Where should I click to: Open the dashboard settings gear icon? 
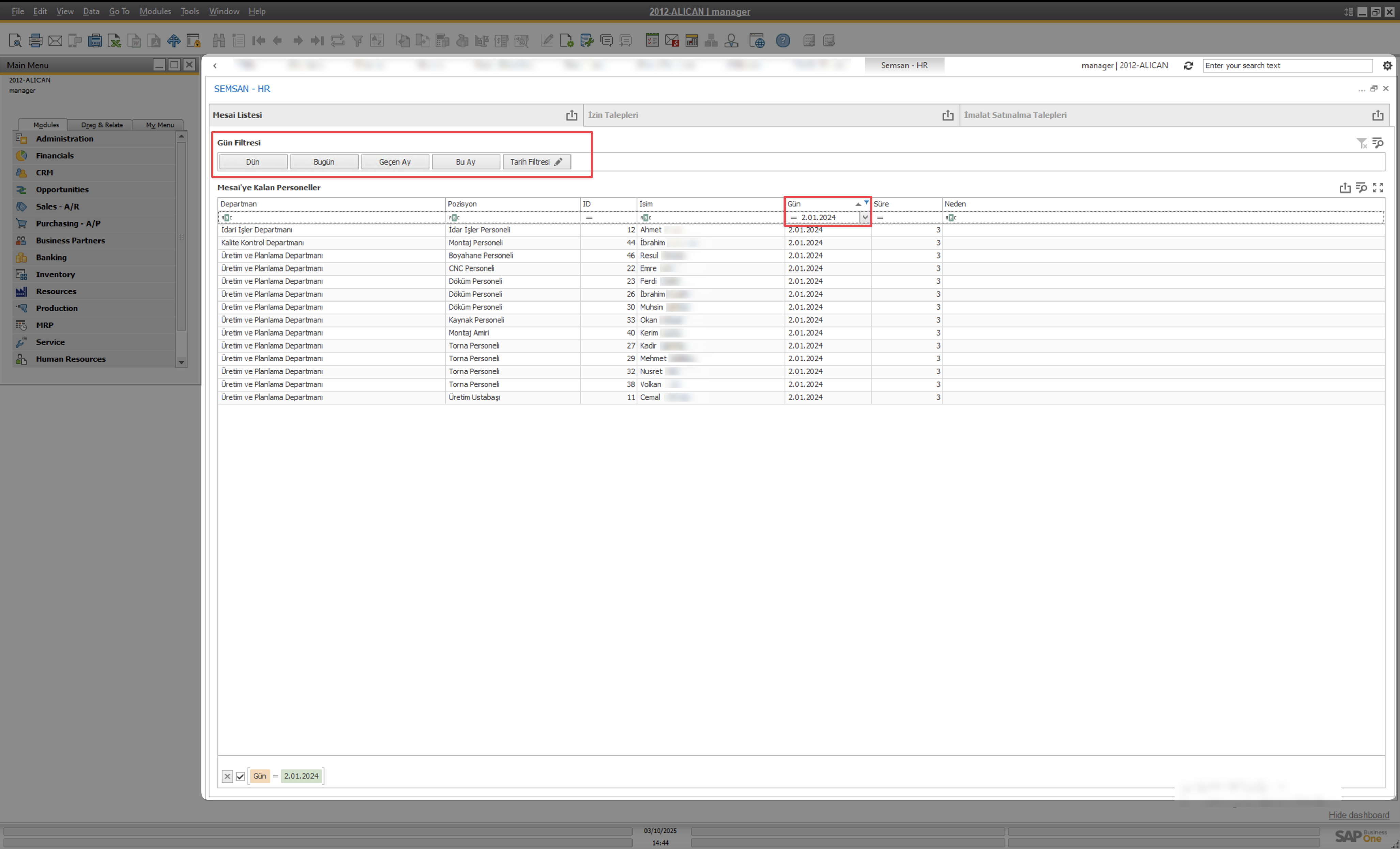[x=1387, y=65]
